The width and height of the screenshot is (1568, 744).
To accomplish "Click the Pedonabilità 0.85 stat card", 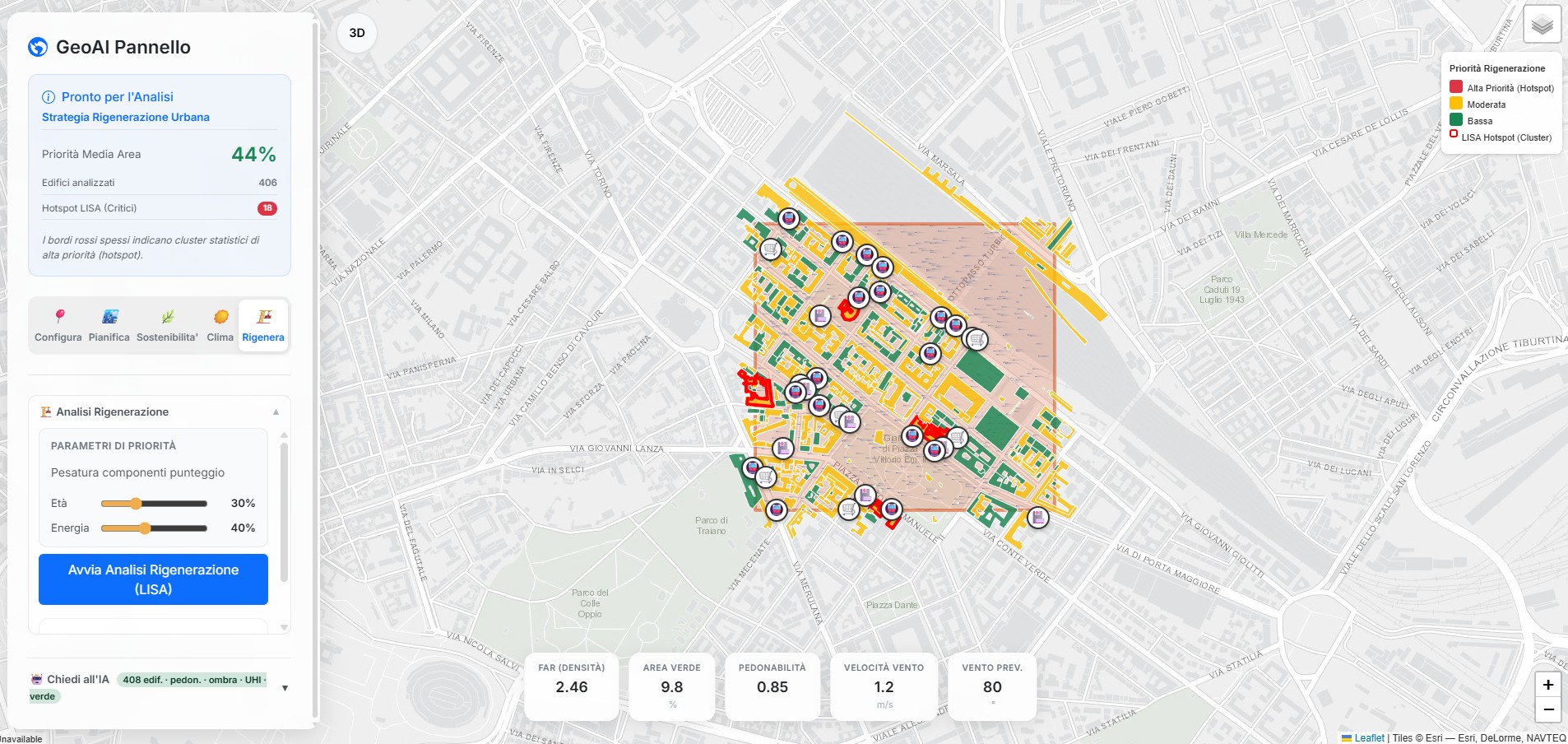I will (x=772, y=686).
